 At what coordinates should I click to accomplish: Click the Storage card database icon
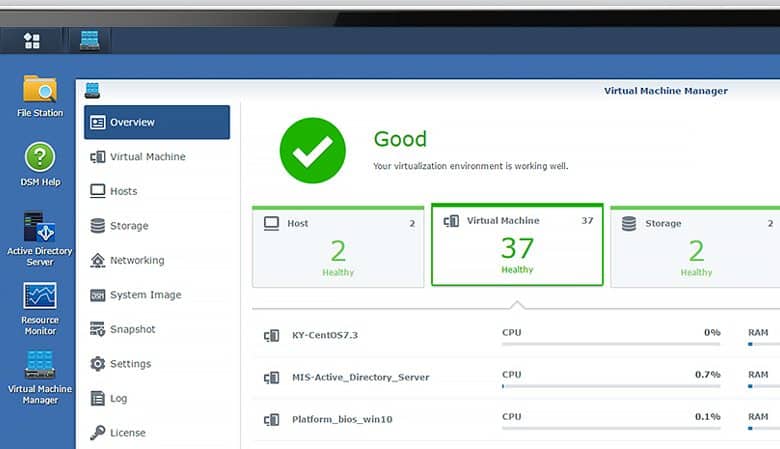click(x=629, y=224)
